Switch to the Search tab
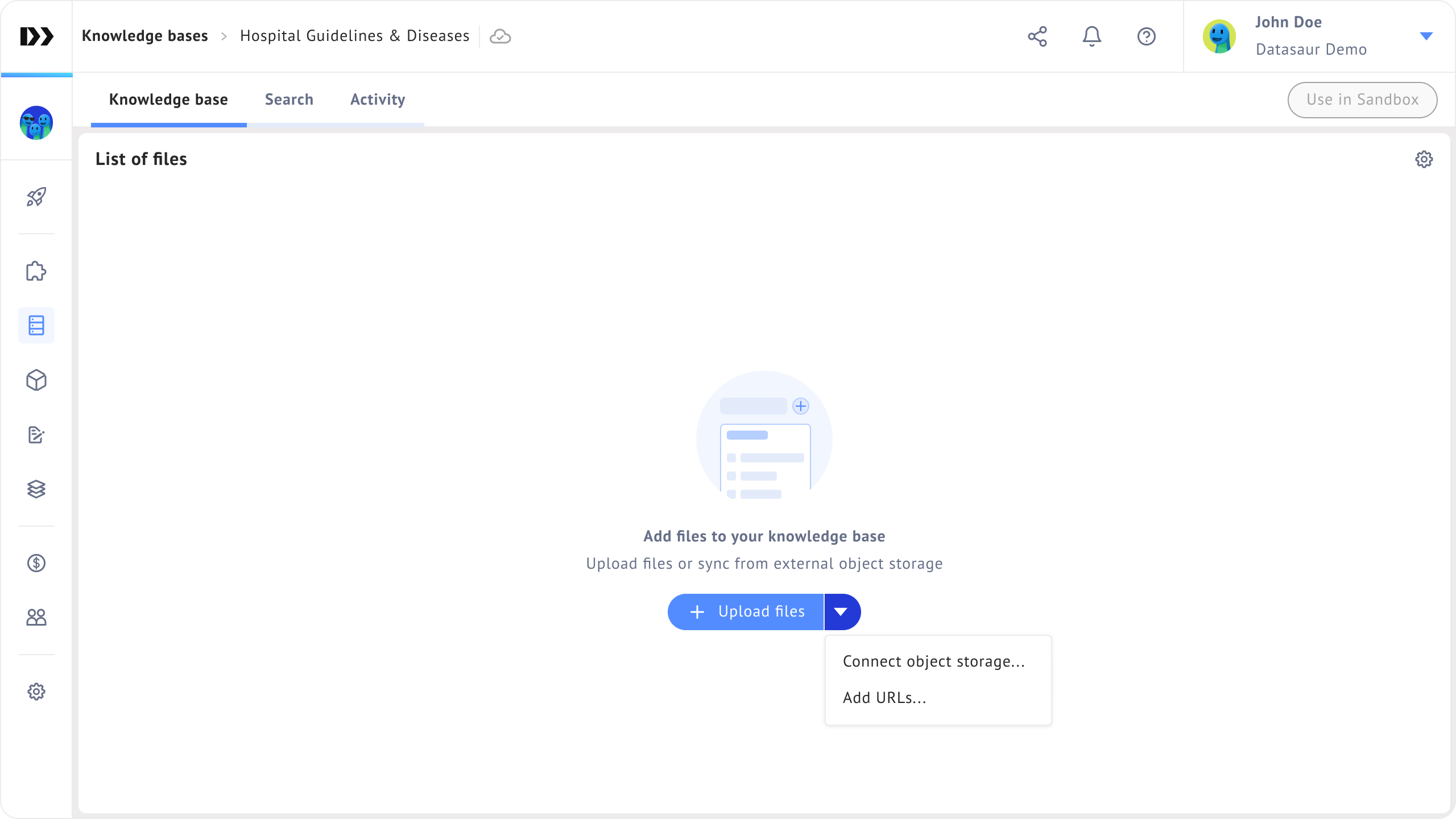The image size is (1456, 819). click(x=289, y=100)
